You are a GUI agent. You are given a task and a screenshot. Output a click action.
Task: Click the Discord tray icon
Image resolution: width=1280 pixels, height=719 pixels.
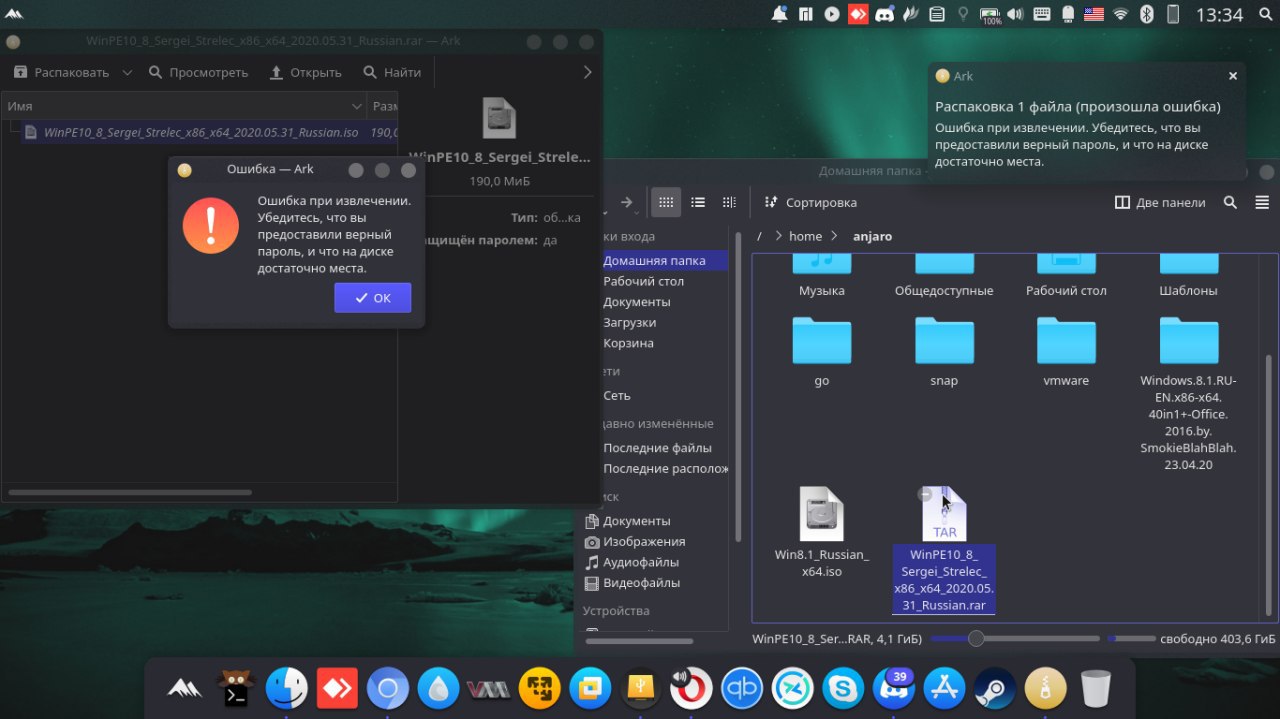point(884,14)
